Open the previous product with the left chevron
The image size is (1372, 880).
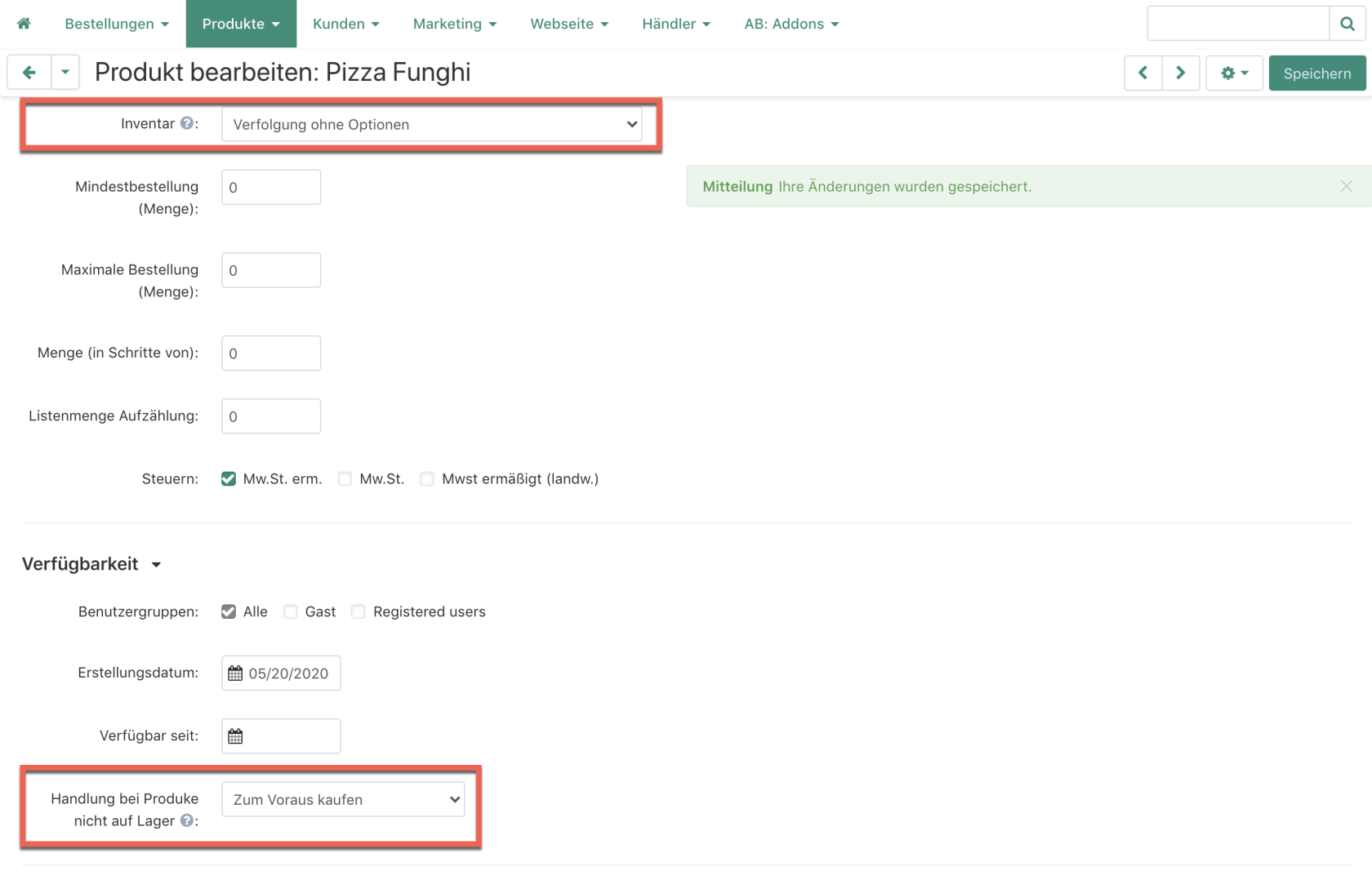pyautogui.click(x=1143, y=73)
